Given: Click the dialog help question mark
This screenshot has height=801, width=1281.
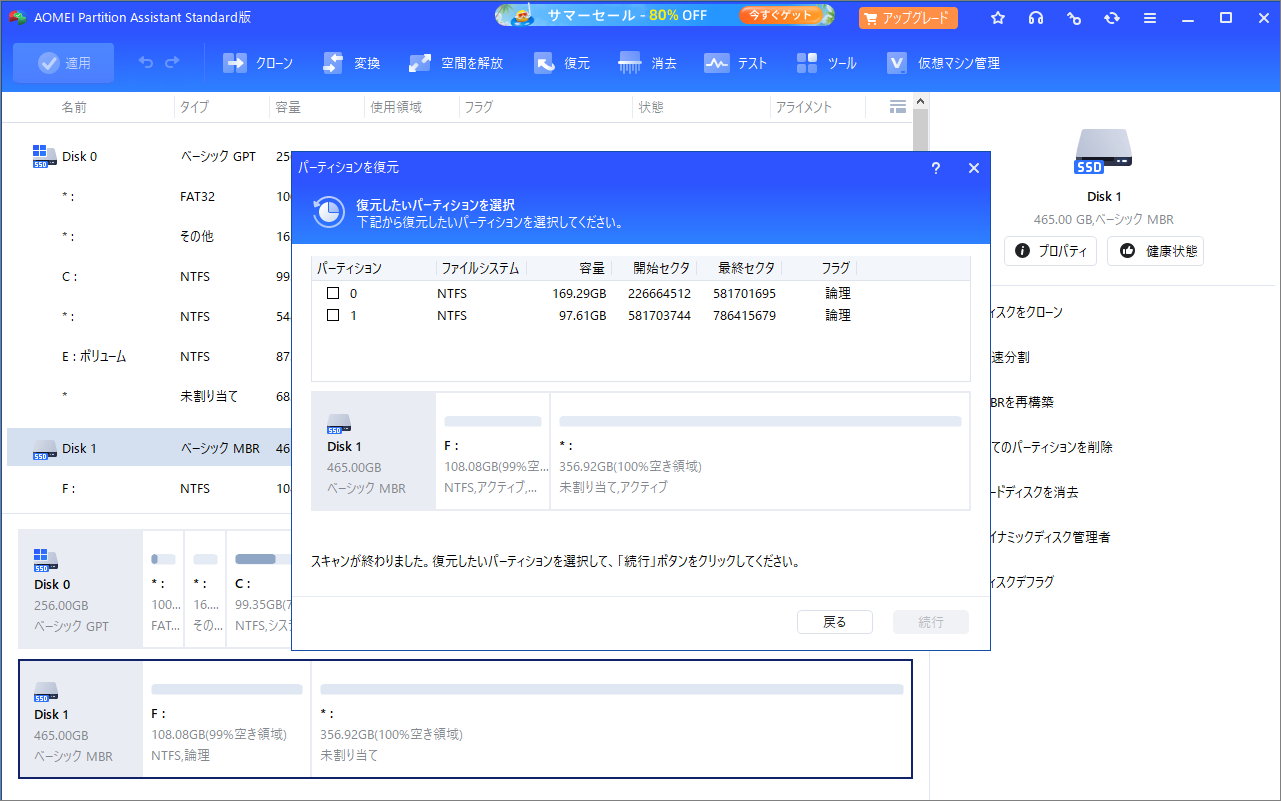Looking at the screenshot, I should (x=936, y=168).
